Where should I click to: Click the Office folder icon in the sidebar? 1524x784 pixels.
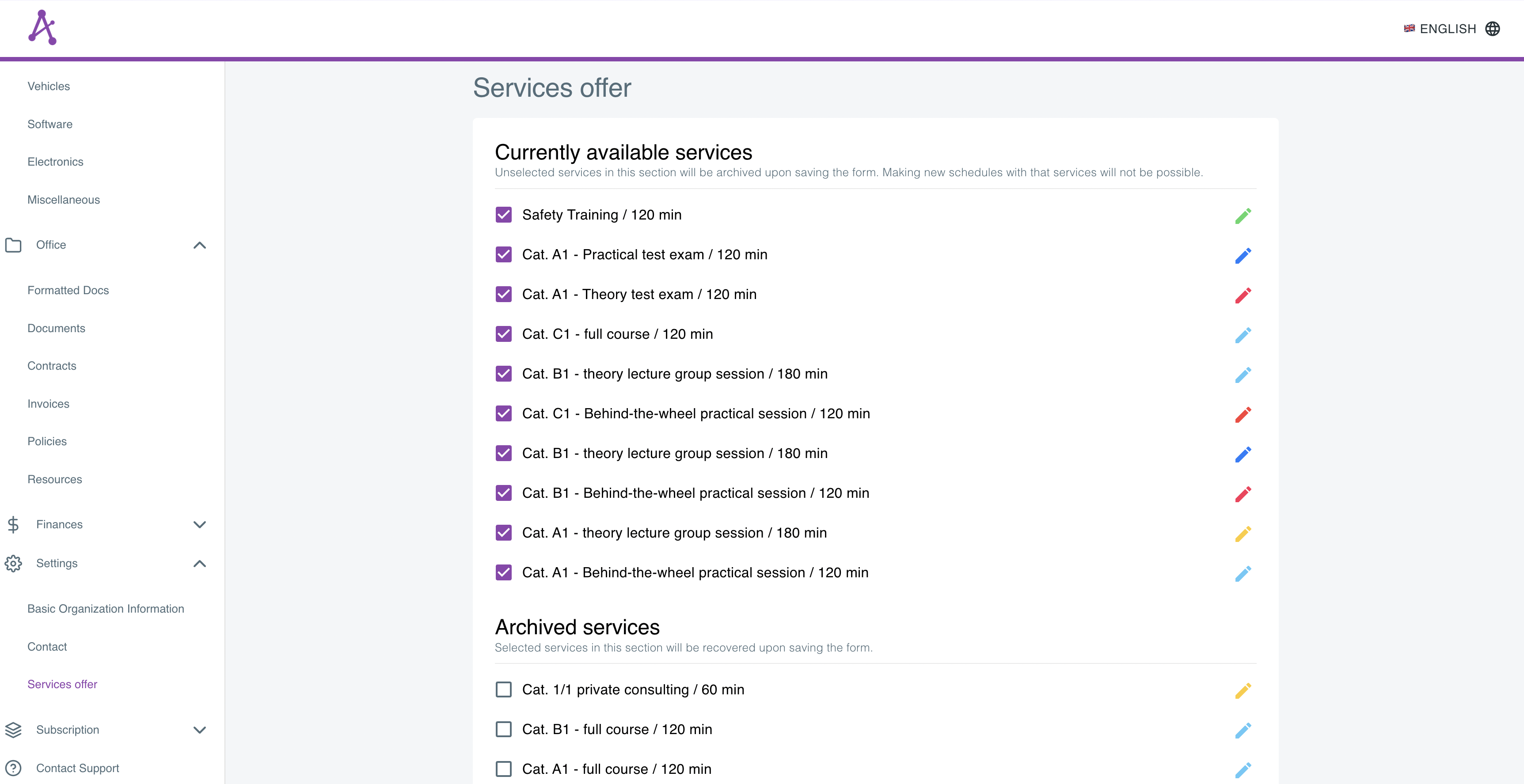pos(14,245)
